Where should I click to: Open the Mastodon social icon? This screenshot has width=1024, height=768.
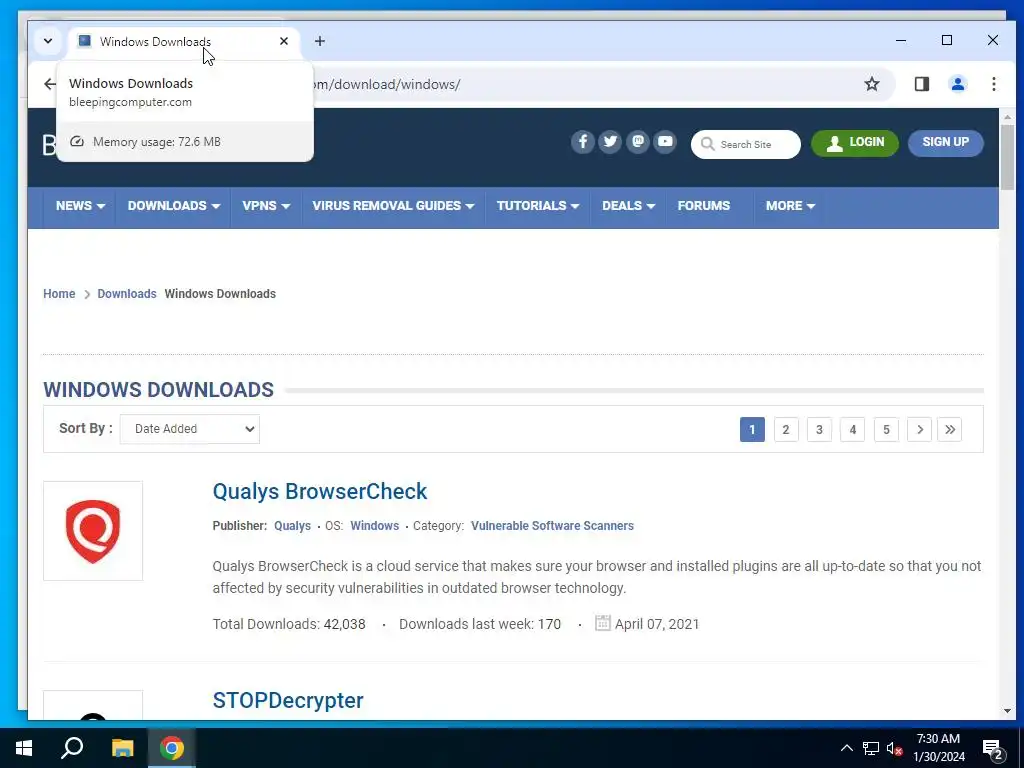point(638,142)
